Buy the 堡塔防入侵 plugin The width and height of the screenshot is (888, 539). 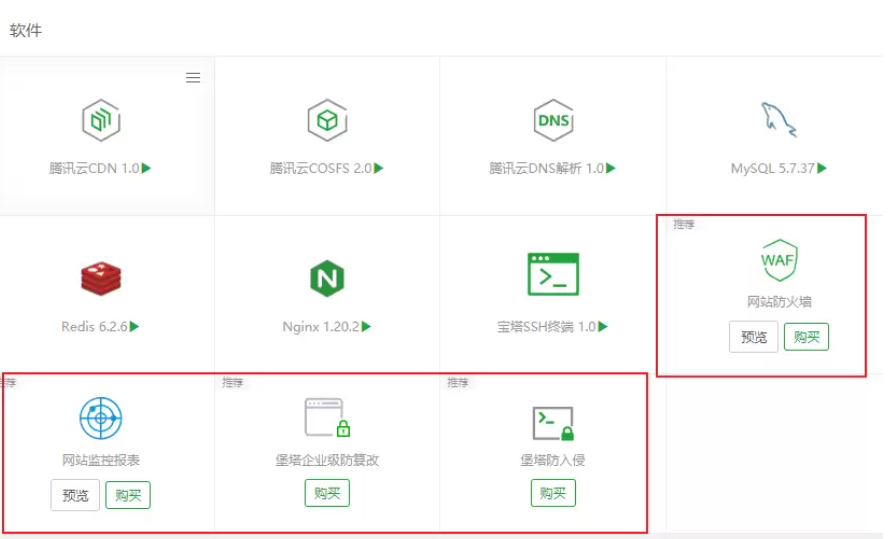point(553,493)
